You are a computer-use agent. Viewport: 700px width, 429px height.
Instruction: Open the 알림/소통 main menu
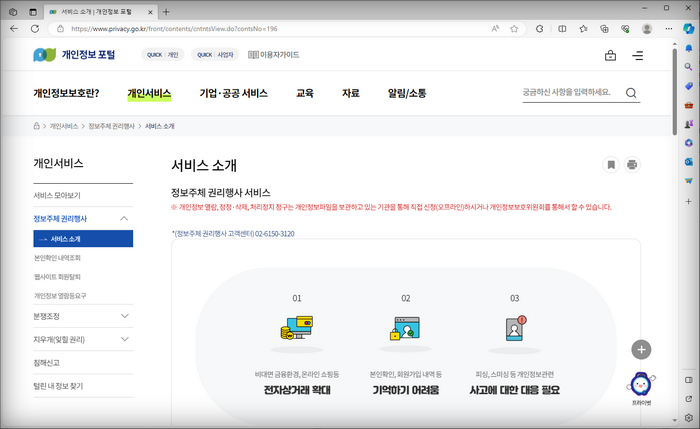pyautogui.click(x=407, y=93)
